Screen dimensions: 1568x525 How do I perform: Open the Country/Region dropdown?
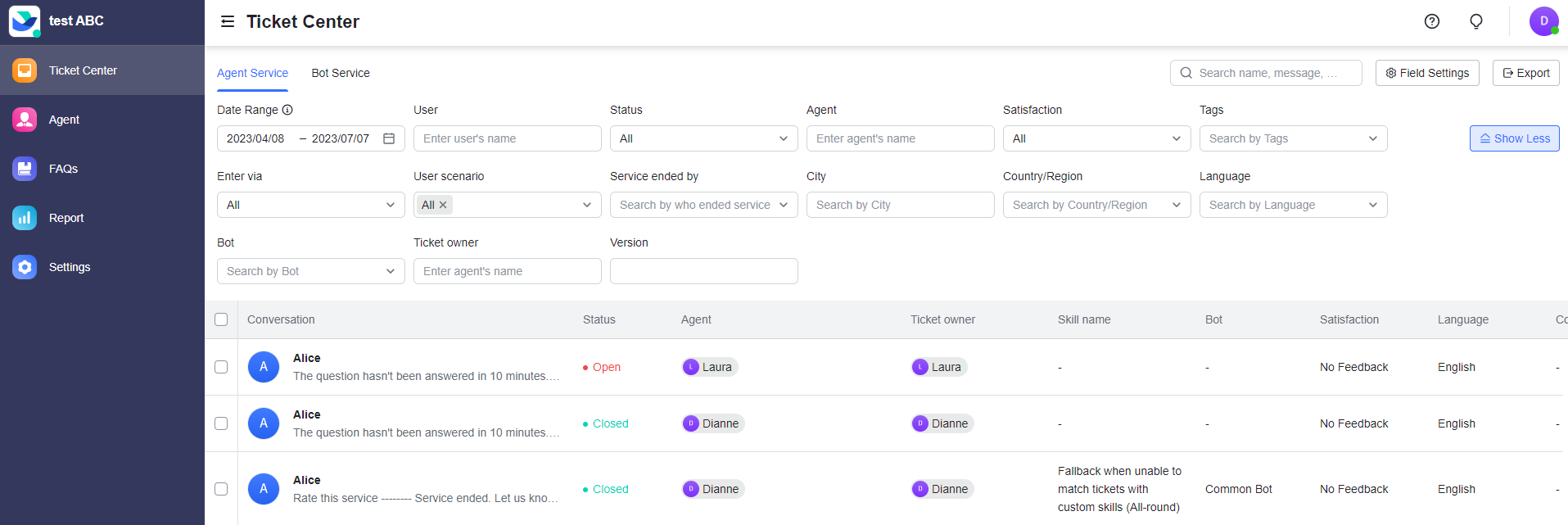pyautogui.click(x=1097, y=205)
